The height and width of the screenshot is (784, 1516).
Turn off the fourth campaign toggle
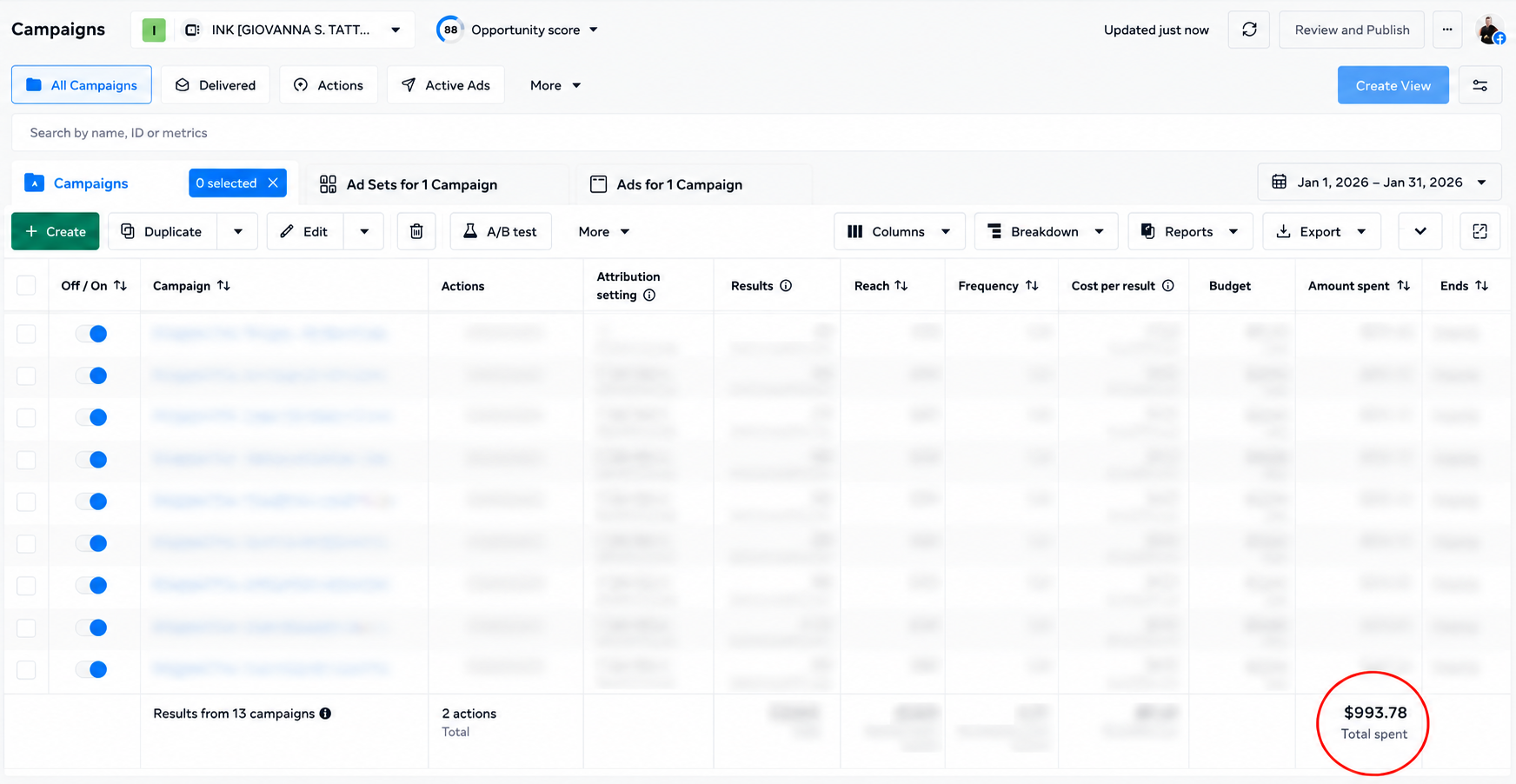click(x=91, y=460)
